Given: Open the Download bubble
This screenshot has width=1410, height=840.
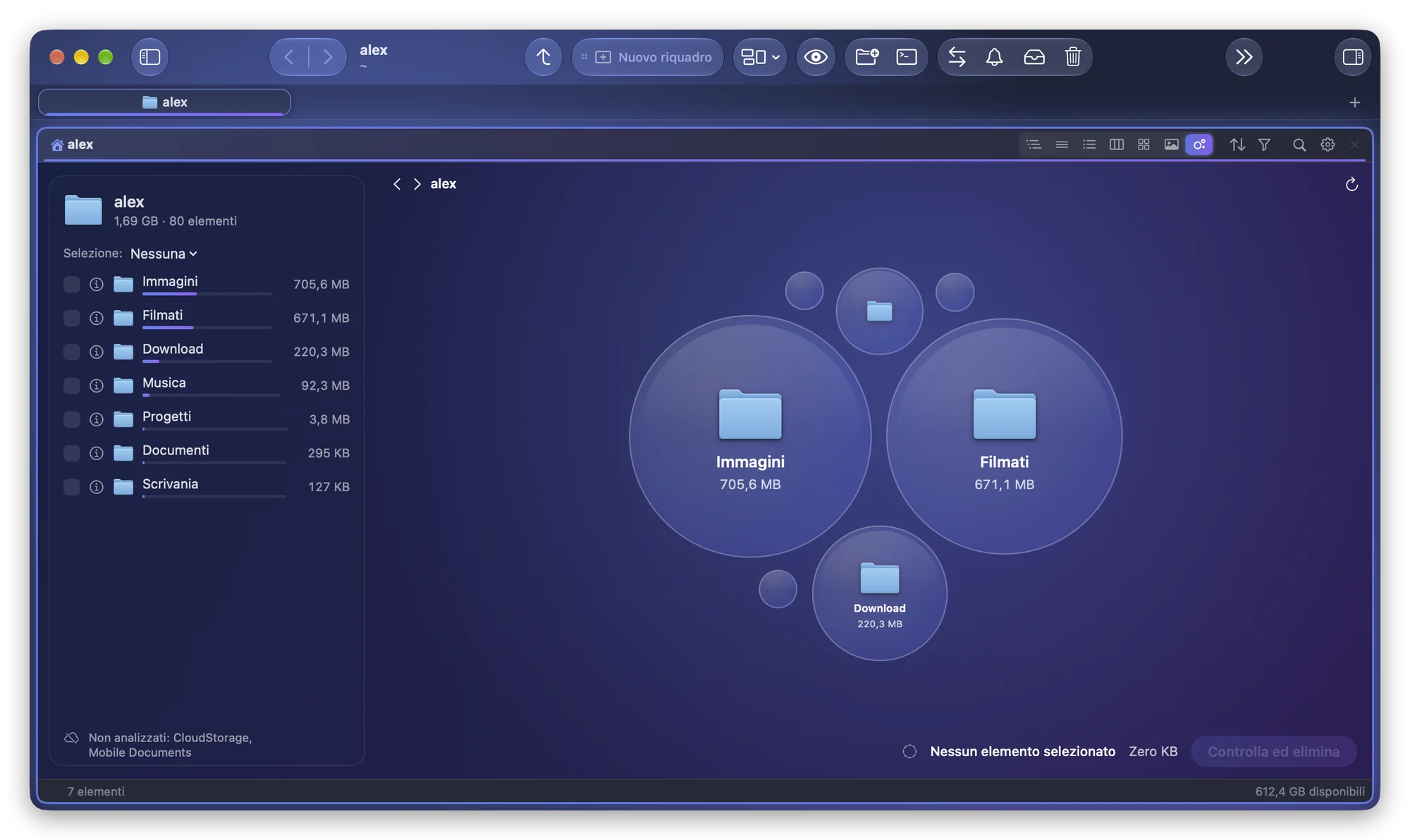Looking at the screenshot, I should coord(879,593).
